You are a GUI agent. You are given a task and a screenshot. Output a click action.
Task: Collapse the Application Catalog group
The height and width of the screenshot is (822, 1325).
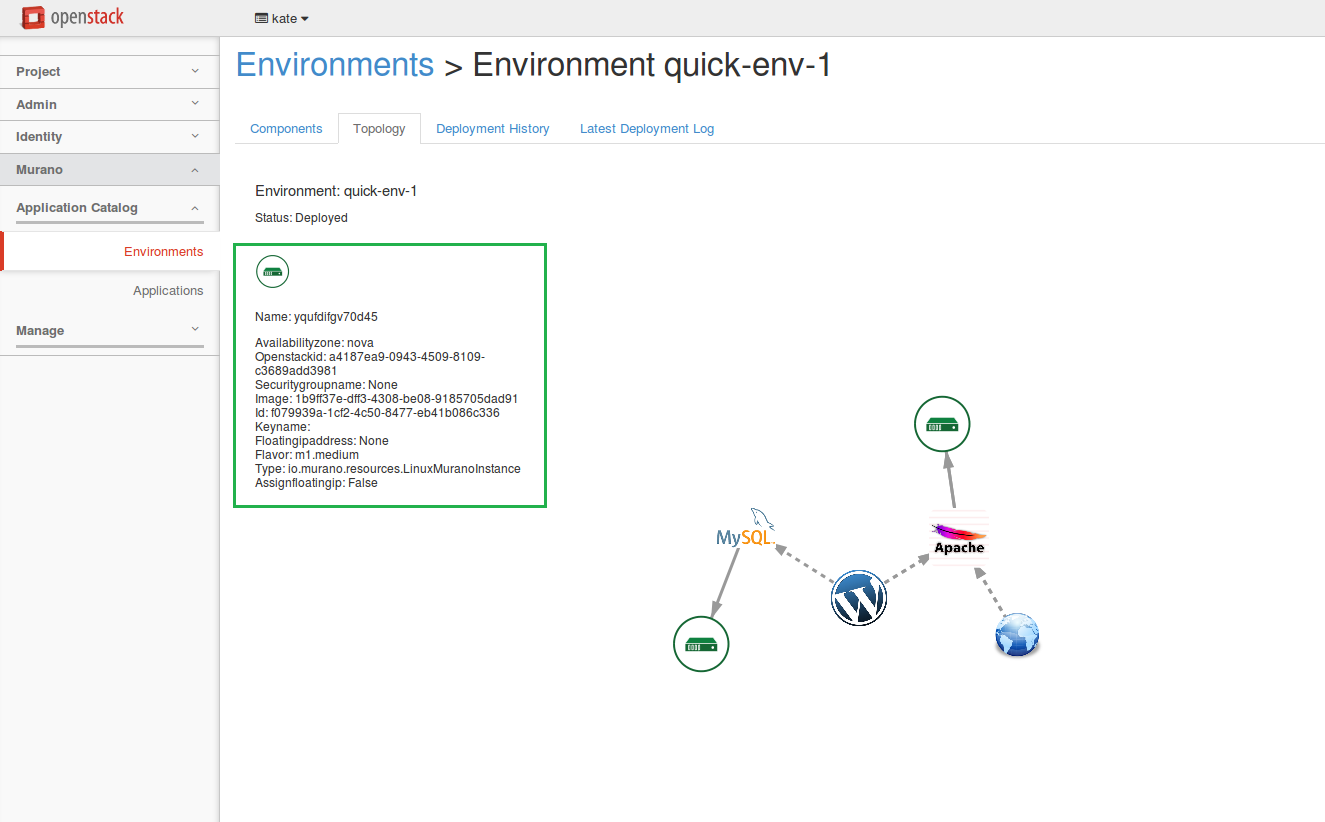click(109, 208)
